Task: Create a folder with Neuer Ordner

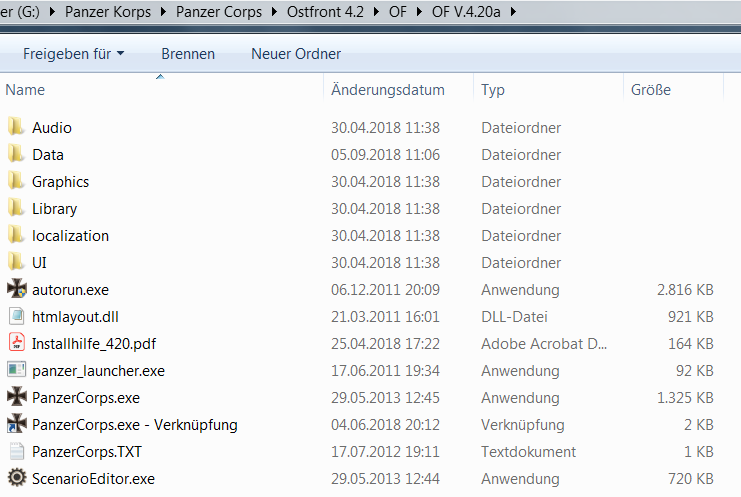Action: click(296, 54)
